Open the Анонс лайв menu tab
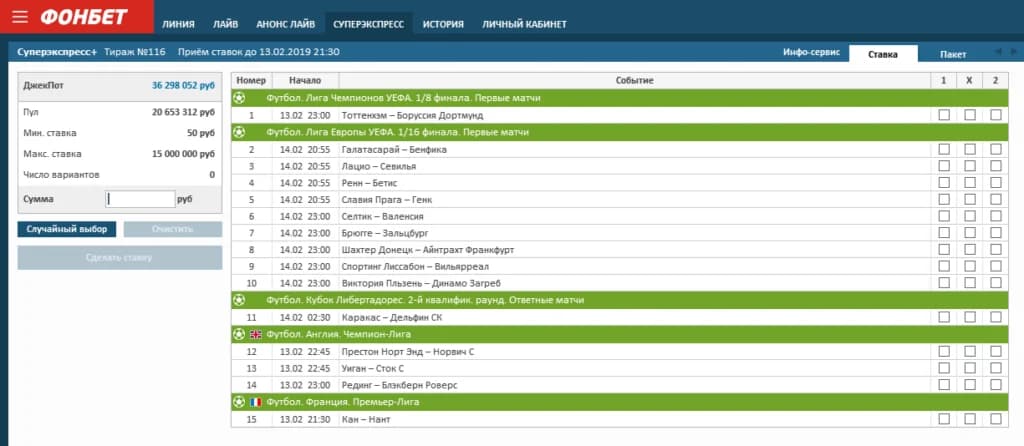The height and width of the screenshot is (446, 1024). coord(285,24)
